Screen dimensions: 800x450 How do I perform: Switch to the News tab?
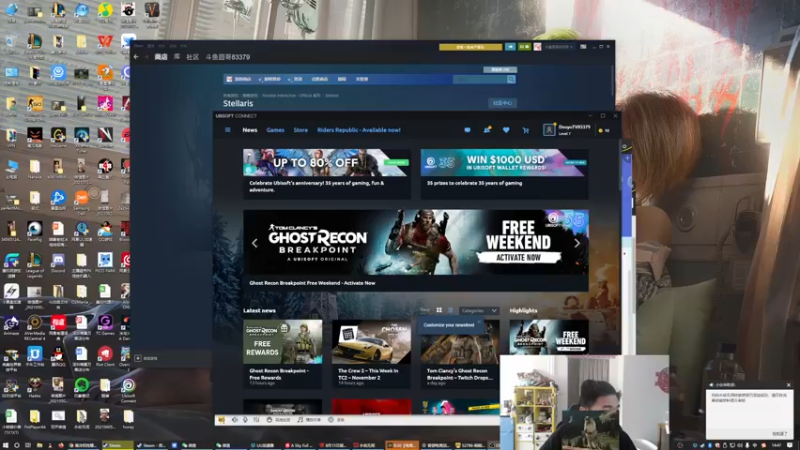(x=249, y=130)
